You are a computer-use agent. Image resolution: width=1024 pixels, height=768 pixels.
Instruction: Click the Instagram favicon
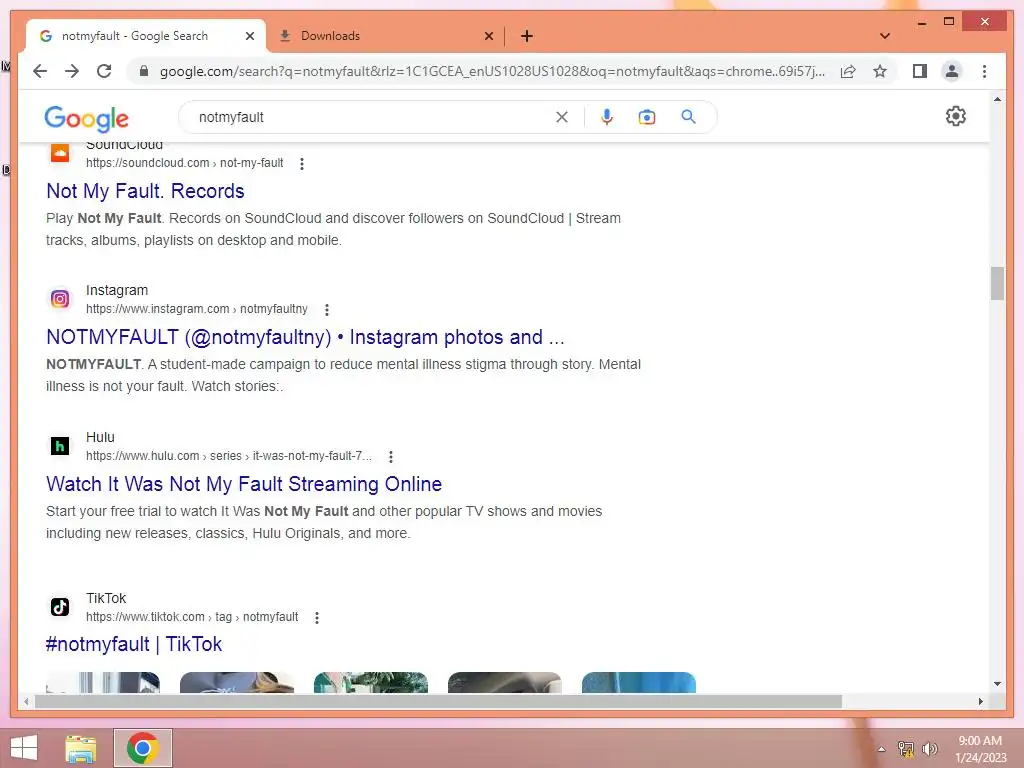[60, 299]
